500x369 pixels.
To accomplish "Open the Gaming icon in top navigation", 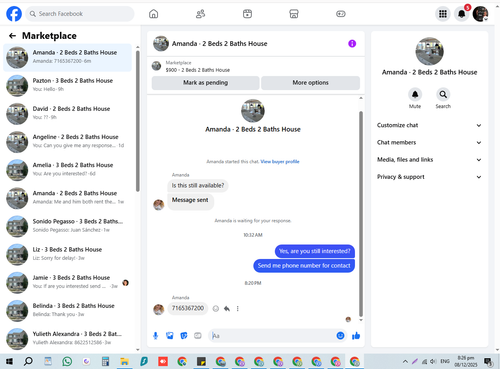I will (341, 14).
